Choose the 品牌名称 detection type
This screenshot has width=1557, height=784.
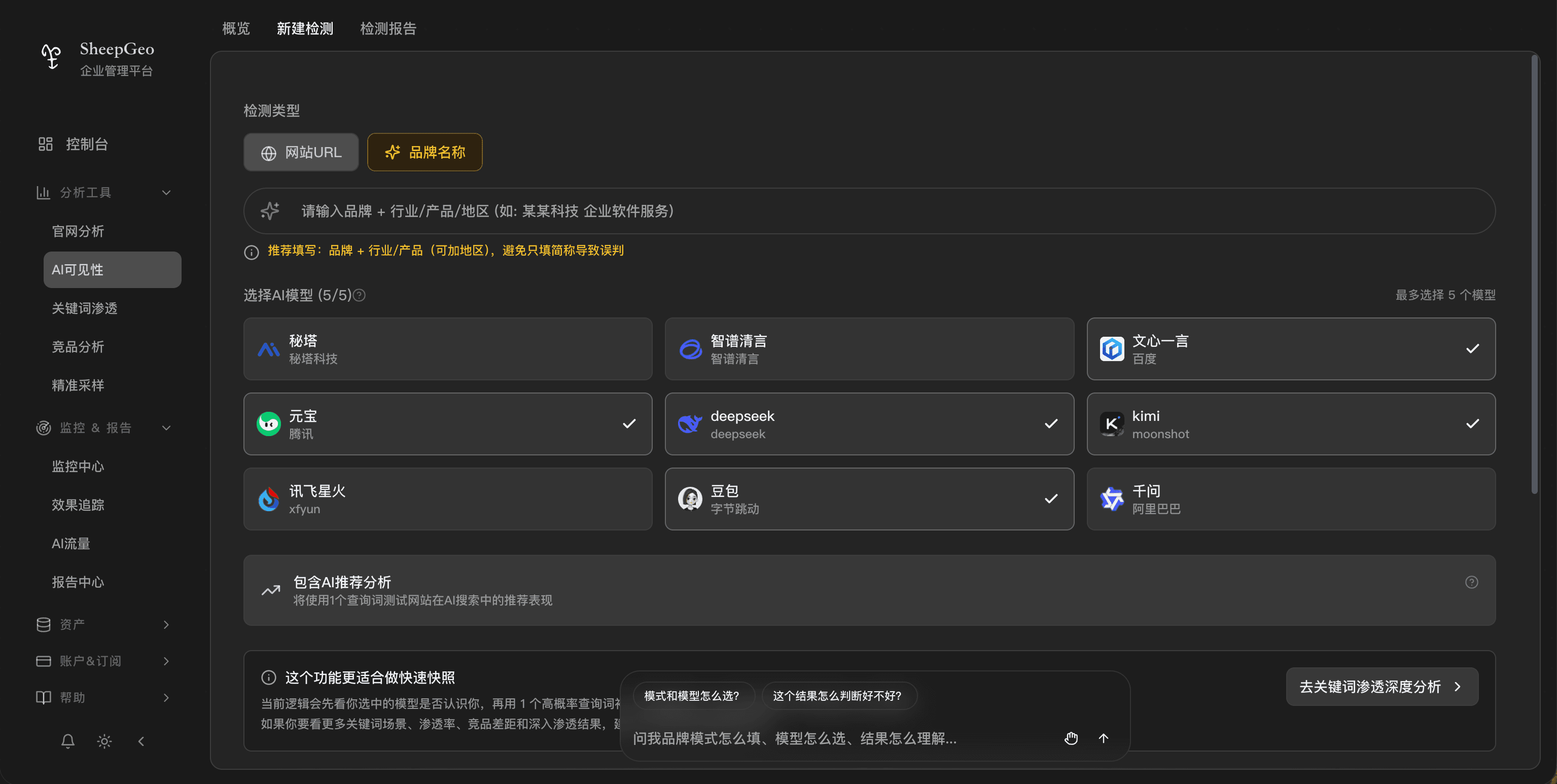(x=425, y=152)
